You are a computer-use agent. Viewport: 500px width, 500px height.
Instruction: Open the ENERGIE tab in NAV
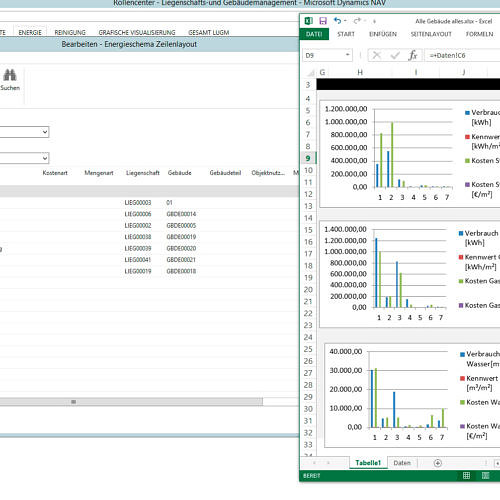[x=30, y=32]
